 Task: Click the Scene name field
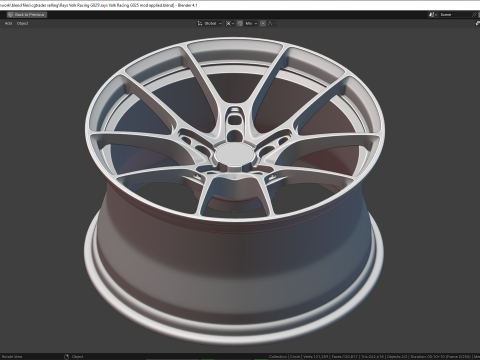pos(455,15)
